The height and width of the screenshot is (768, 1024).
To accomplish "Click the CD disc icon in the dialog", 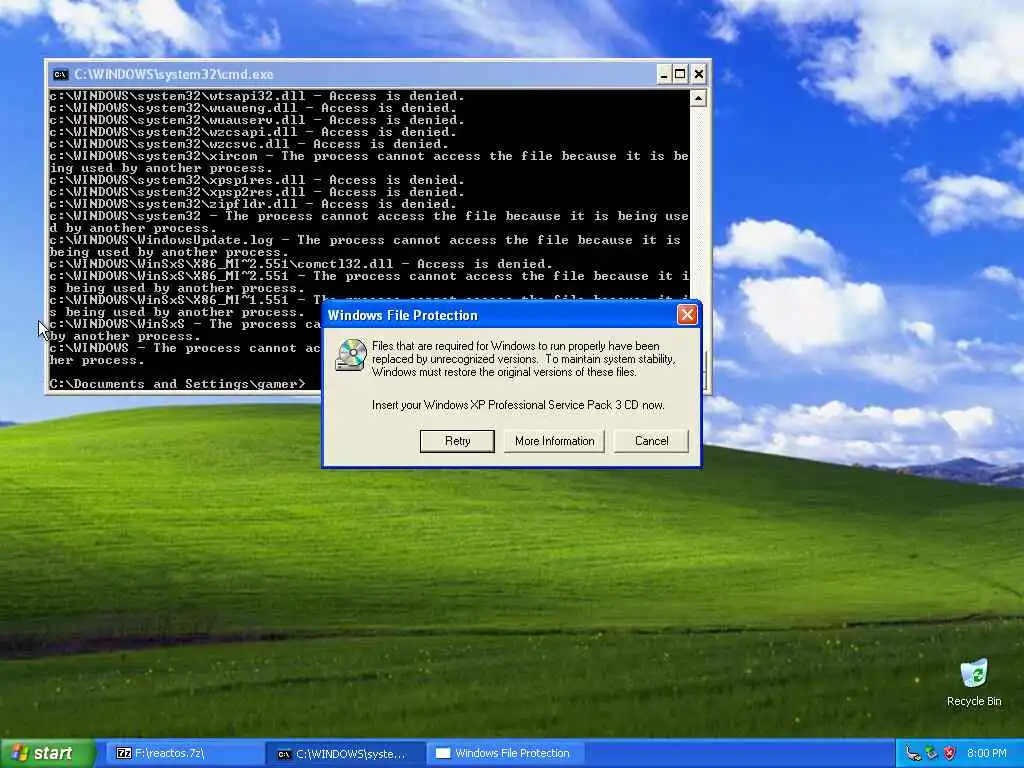I will pos(351,355).
